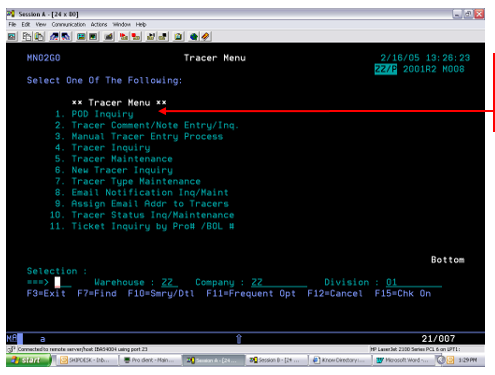
Task: Click the F10=Smry/Dtl function key label
Action: [161, 294]
